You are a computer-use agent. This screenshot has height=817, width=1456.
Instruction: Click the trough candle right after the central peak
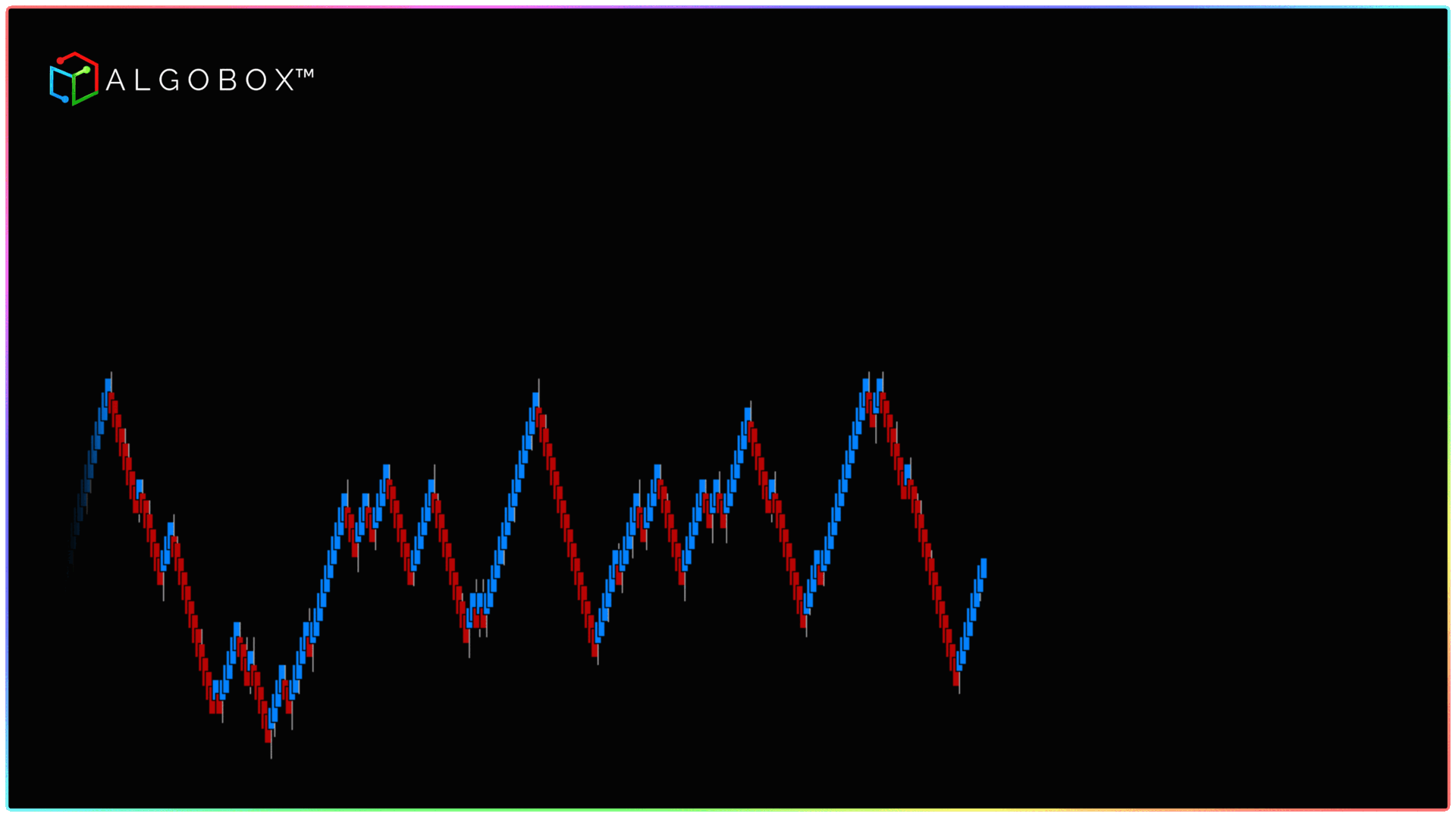[x=594, y=649]
